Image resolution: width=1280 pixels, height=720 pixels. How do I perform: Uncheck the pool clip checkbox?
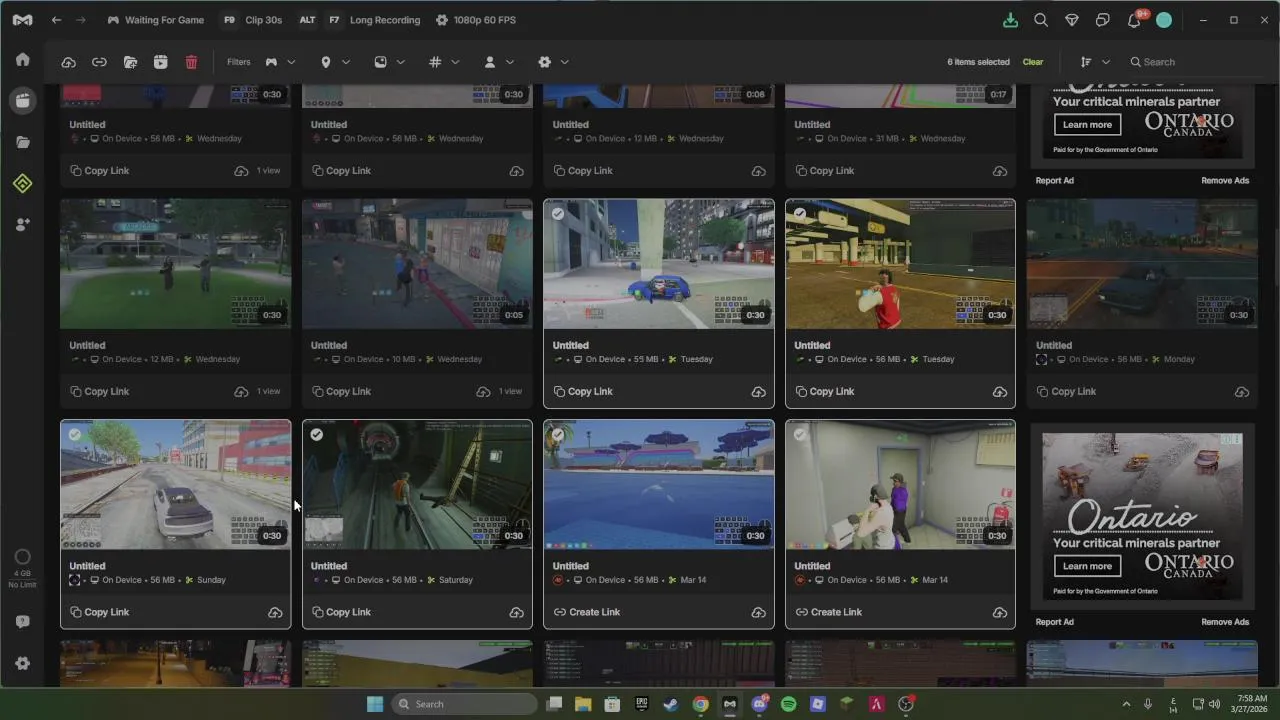(x=558, y=435)
